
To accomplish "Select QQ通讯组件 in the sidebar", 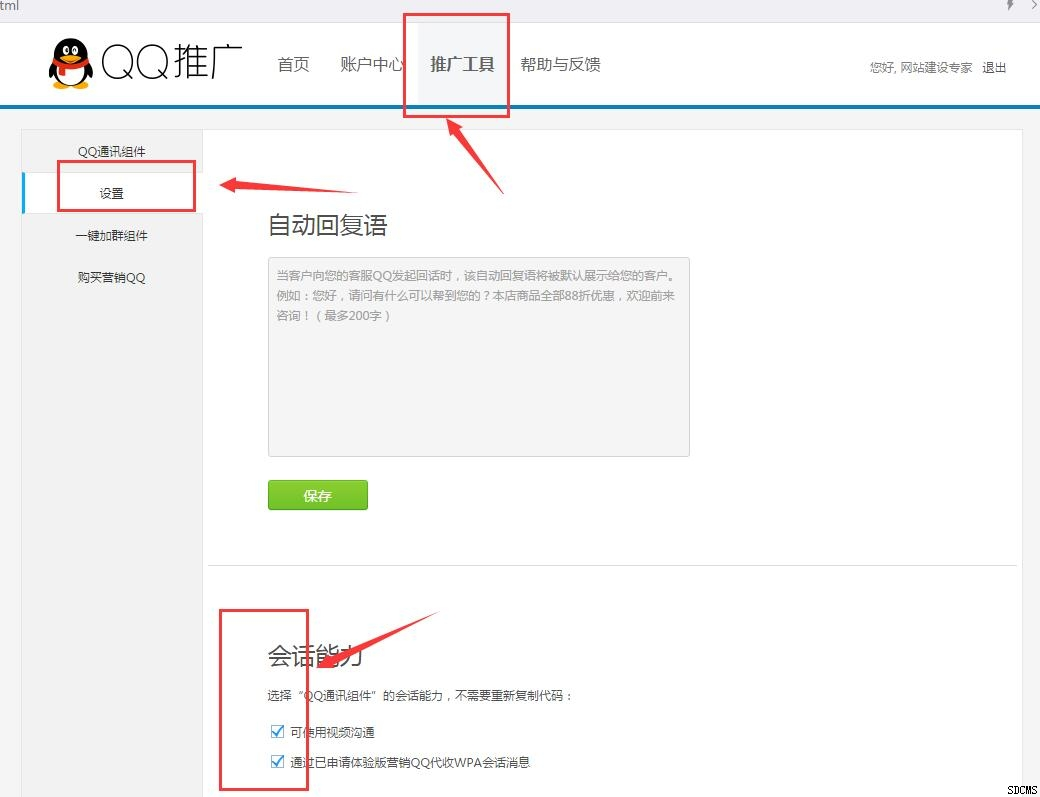I will [x=111, y=152].
